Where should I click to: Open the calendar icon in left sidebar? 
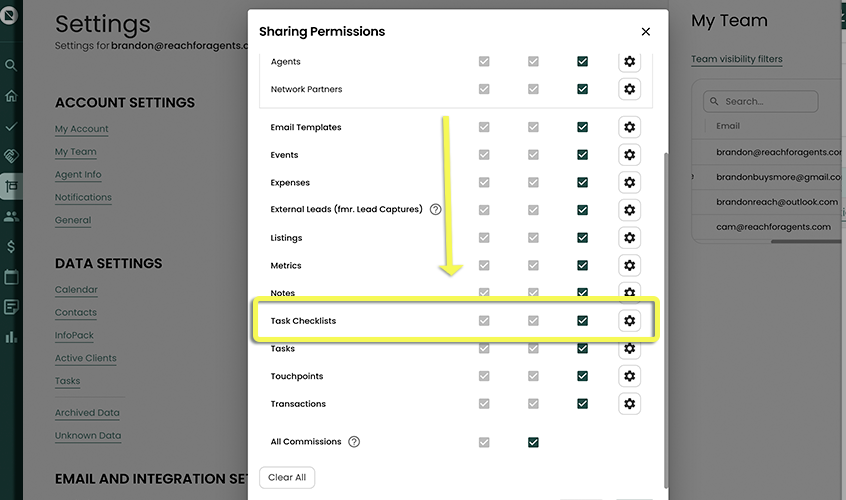tap(11, 277)
